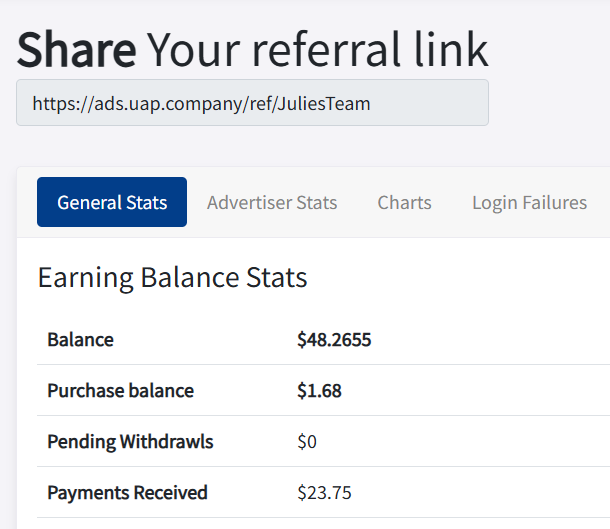
Task: Click the Earning Balance Stats heading
Action: [x=172, y=277]
